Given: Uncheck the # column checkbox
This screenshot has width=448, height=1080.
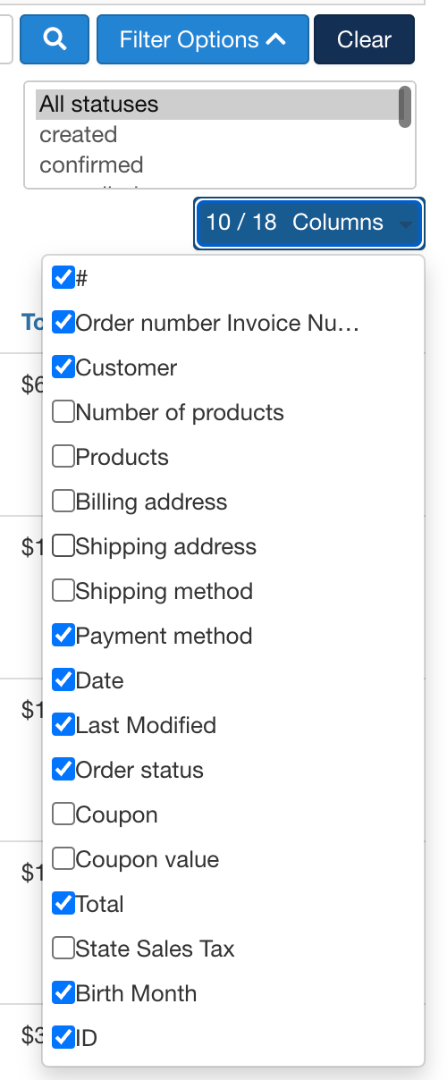Looking at the screenshot, I should 63,278.
